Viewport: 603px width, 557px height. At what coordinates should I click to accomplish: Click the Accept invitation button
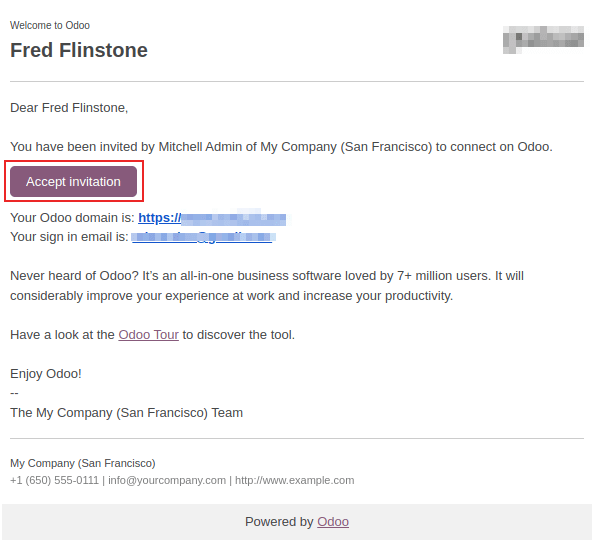point(73,181)
